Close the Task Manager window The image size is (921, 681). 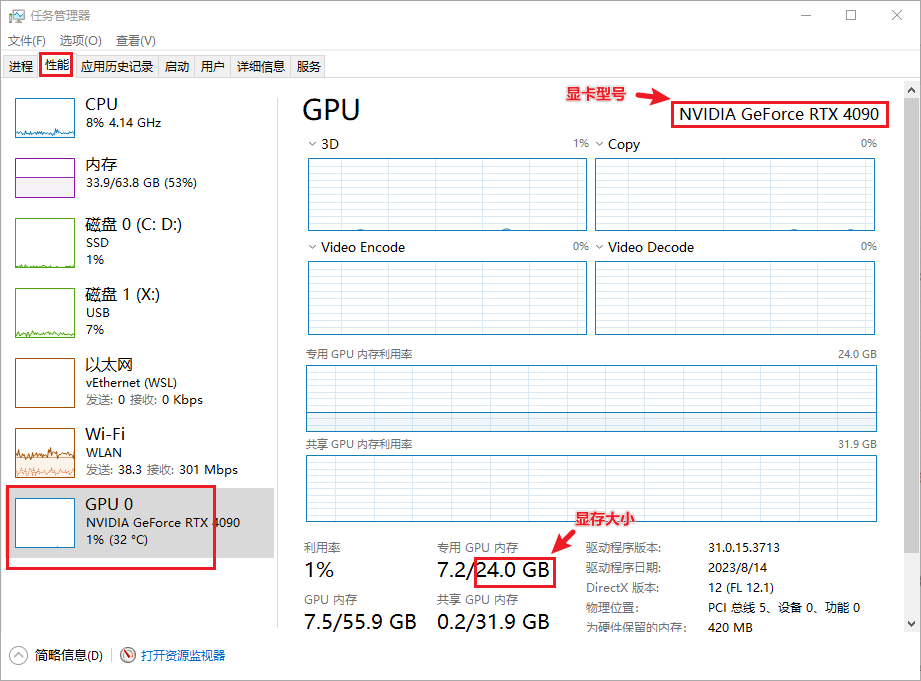coord(897,15)
